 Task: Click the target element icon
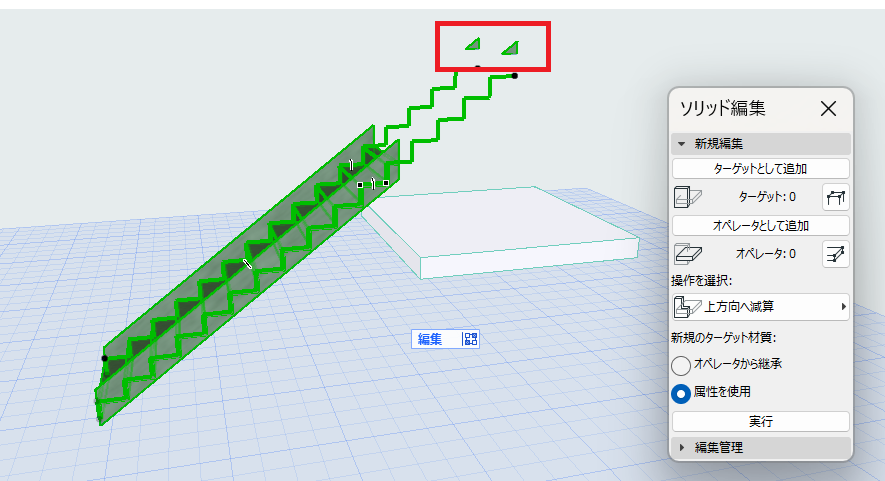tap(687, 197)
